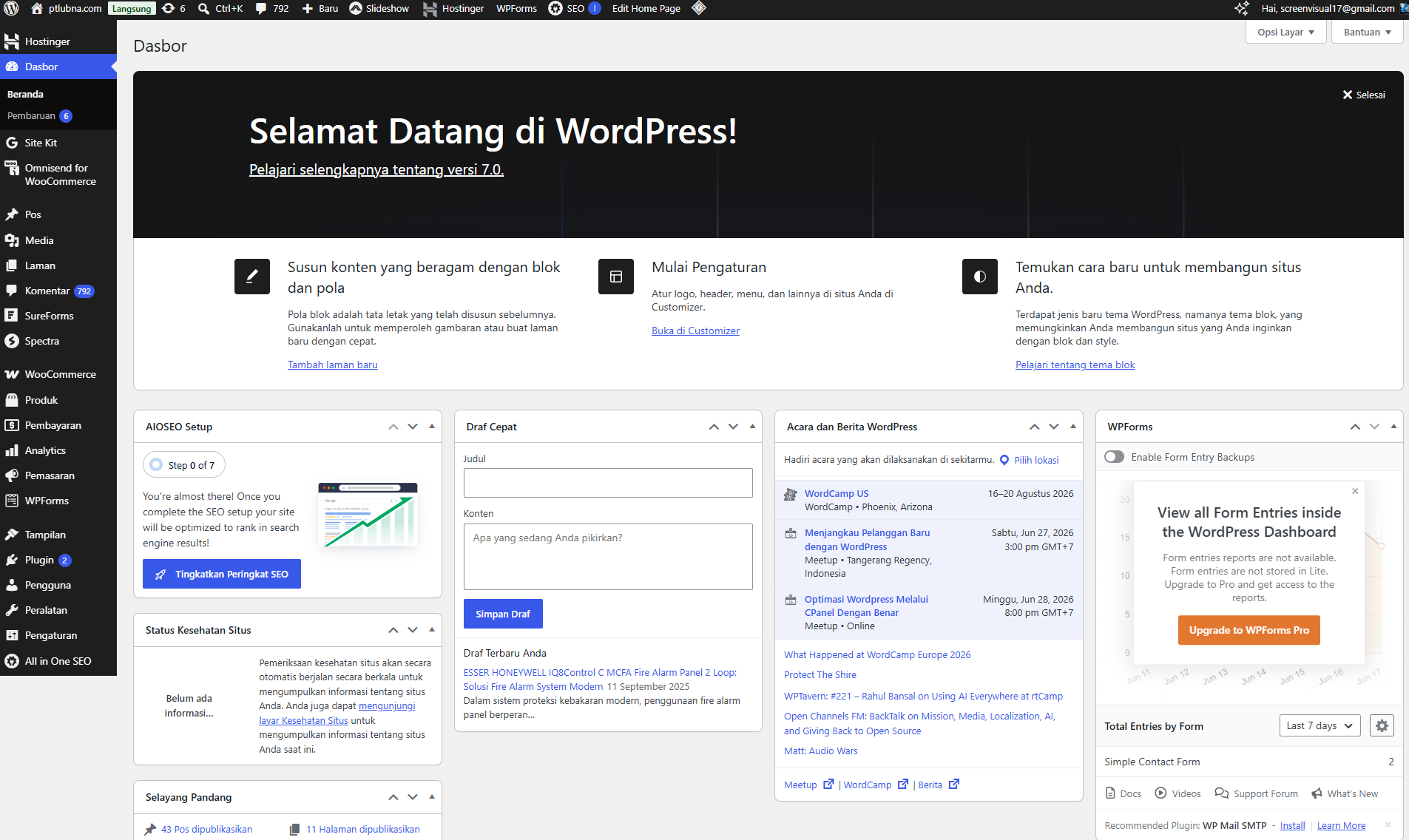Select Beranda submenu item
The width and height of the screenshot is (1409, 840).
(x=25, y=94)
